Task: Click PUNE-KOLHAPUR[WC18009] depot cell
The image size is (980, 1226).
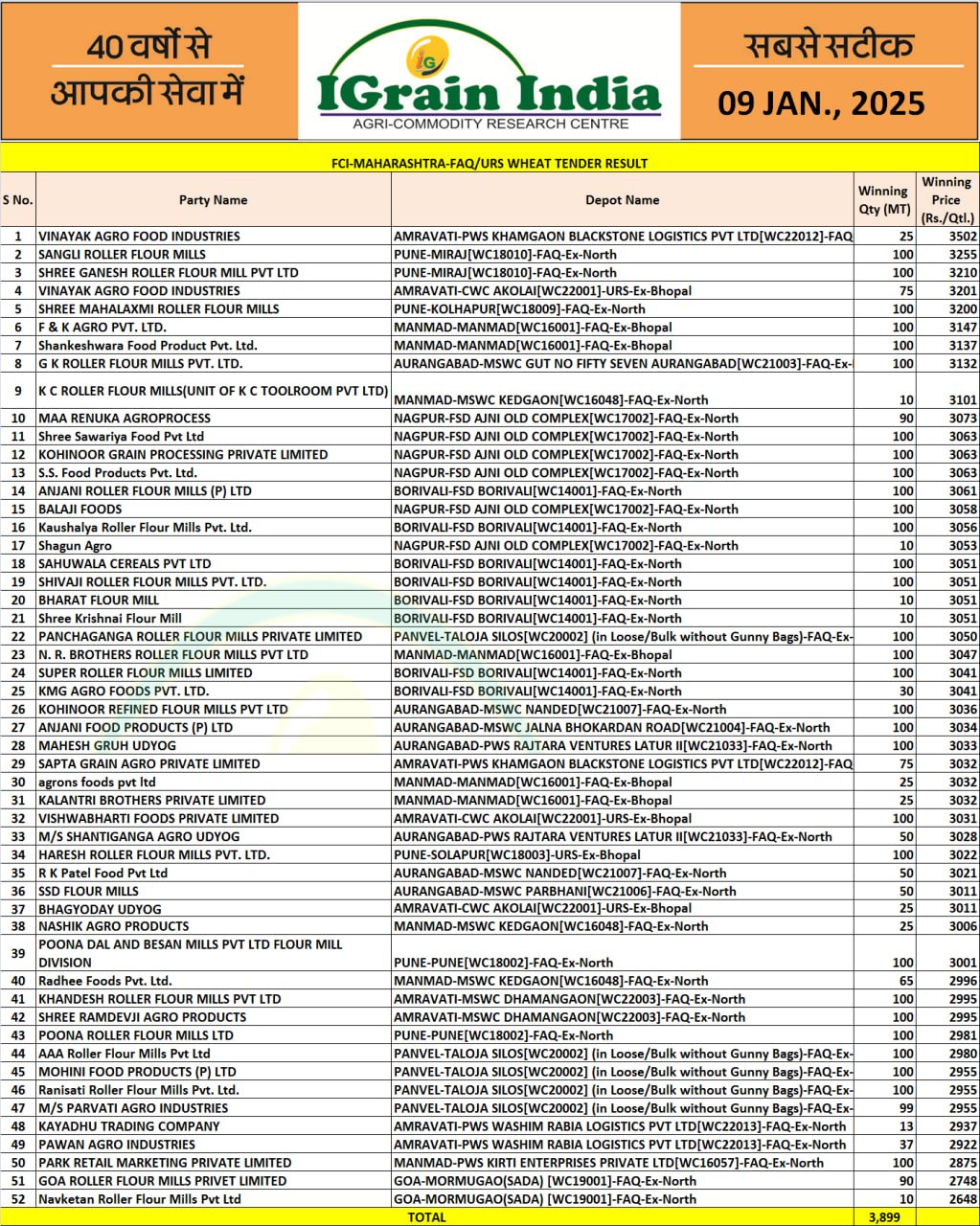Action: point(519,309)
